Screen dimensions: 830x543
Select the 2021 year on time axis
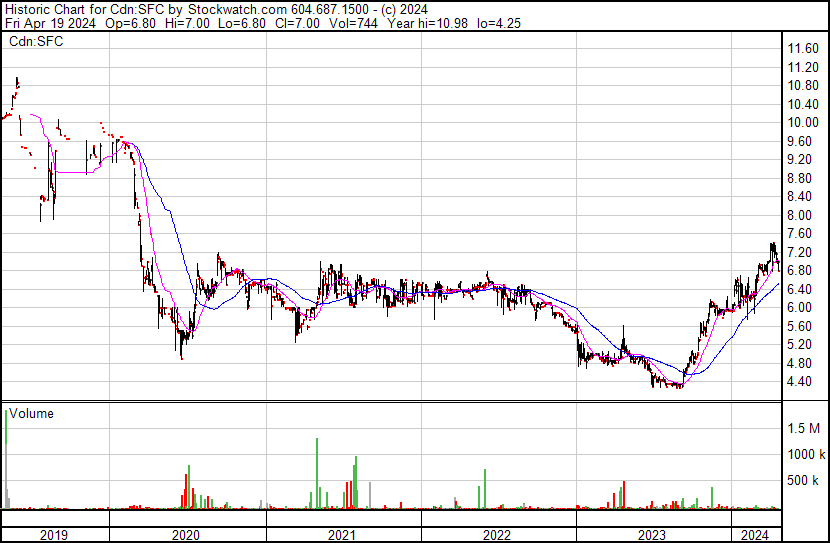(342, 534)
